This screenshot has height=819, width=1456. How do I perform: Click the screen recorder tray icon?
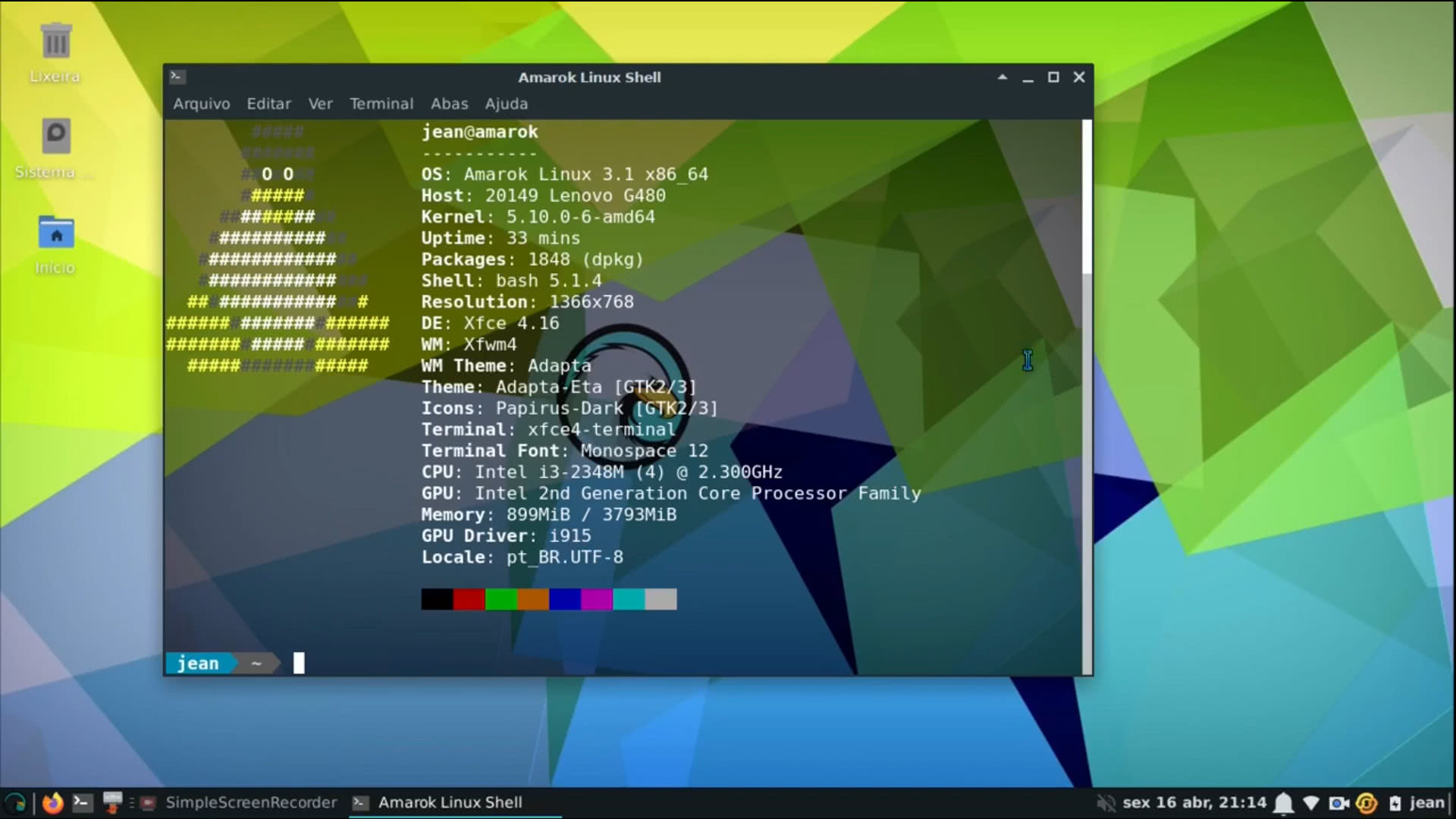pos(1338,802)
